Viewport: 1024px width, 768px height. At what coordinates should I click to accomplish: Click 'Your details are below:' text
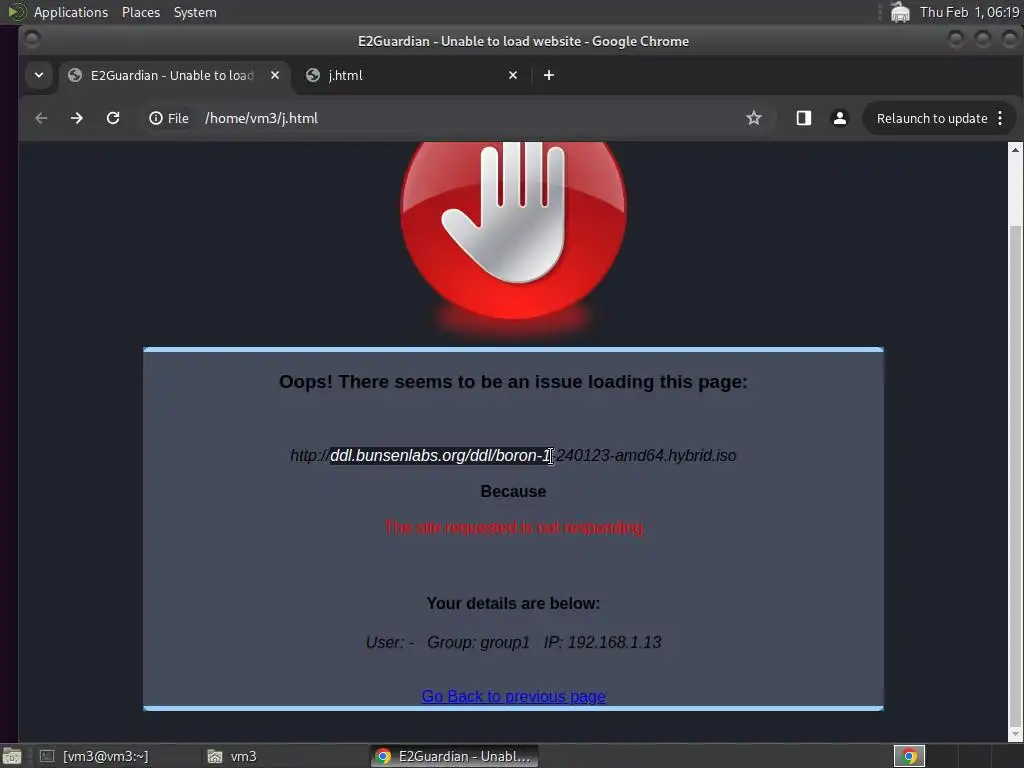point(513,603)
